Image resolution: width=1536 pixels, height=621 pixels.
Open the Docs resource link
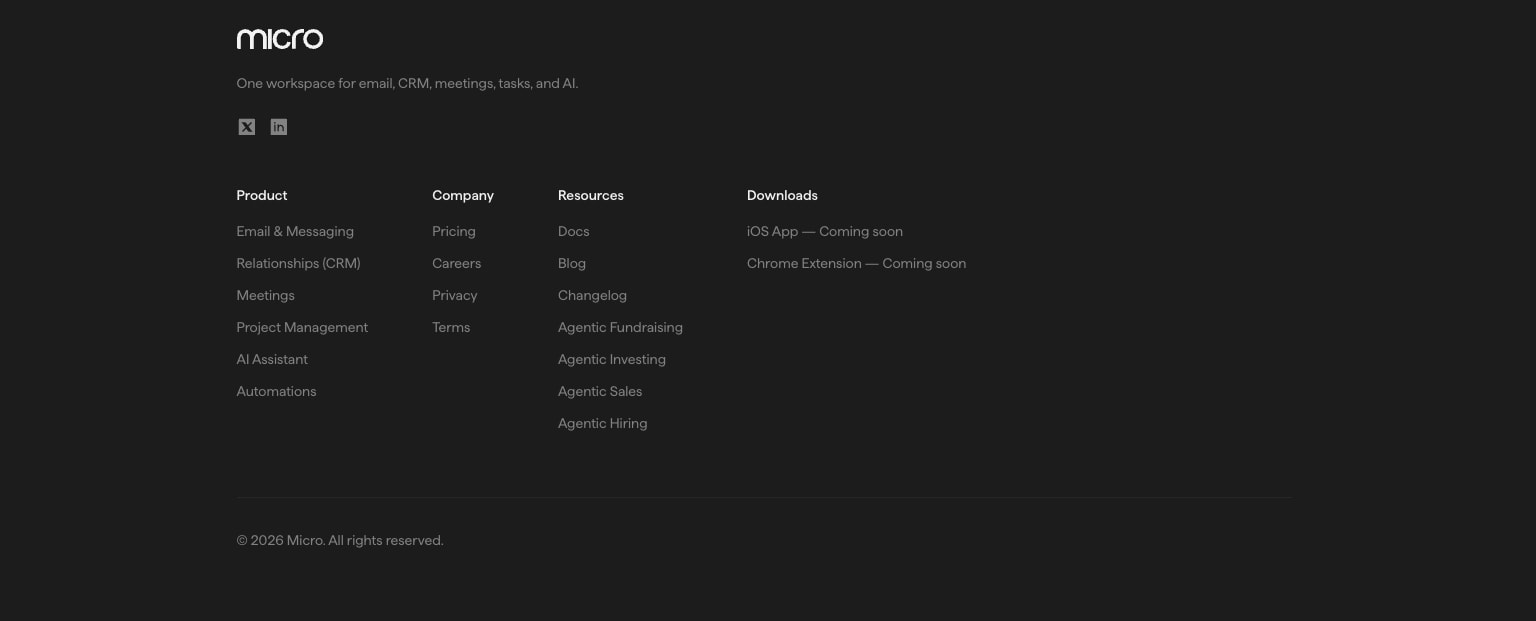[574, 231]
